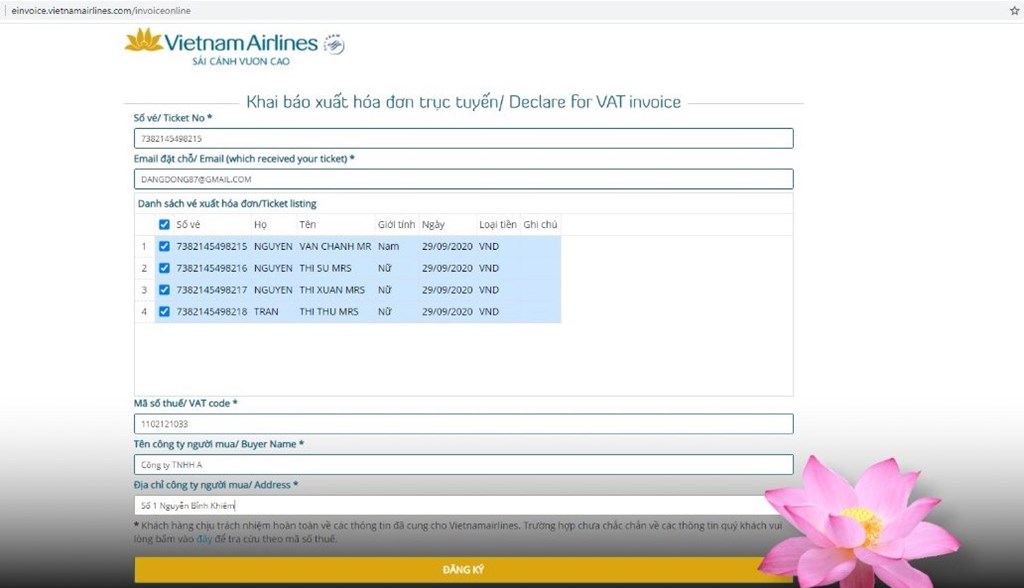The height and width of the screenshot is (588, 1024).
Task: Uncheck ticket 7382145498218 checkbox
Action: pos(164,312)
